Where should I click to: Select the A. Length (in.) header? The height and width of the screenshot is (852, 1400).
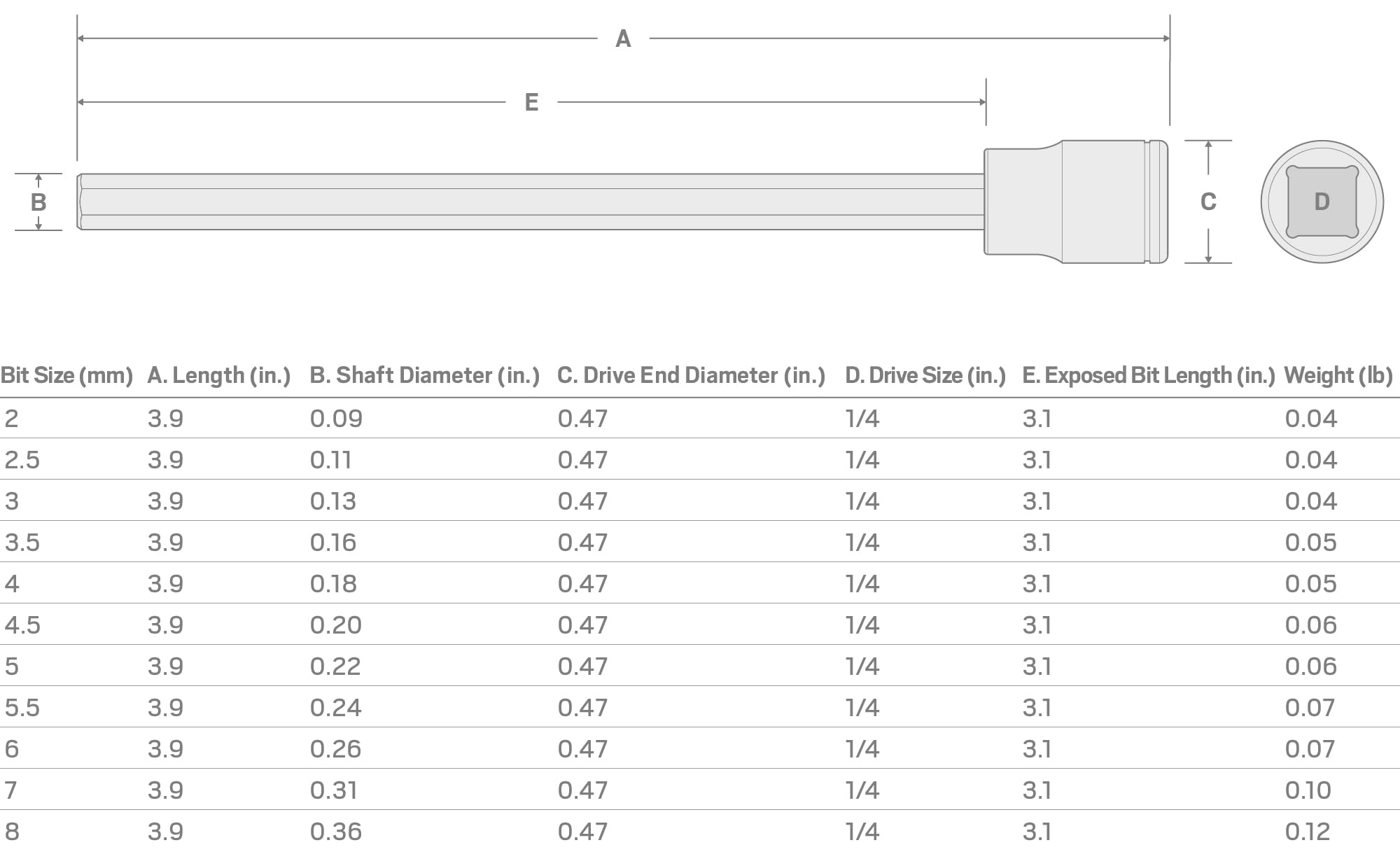pyautogui.click(x=218, y=376)
